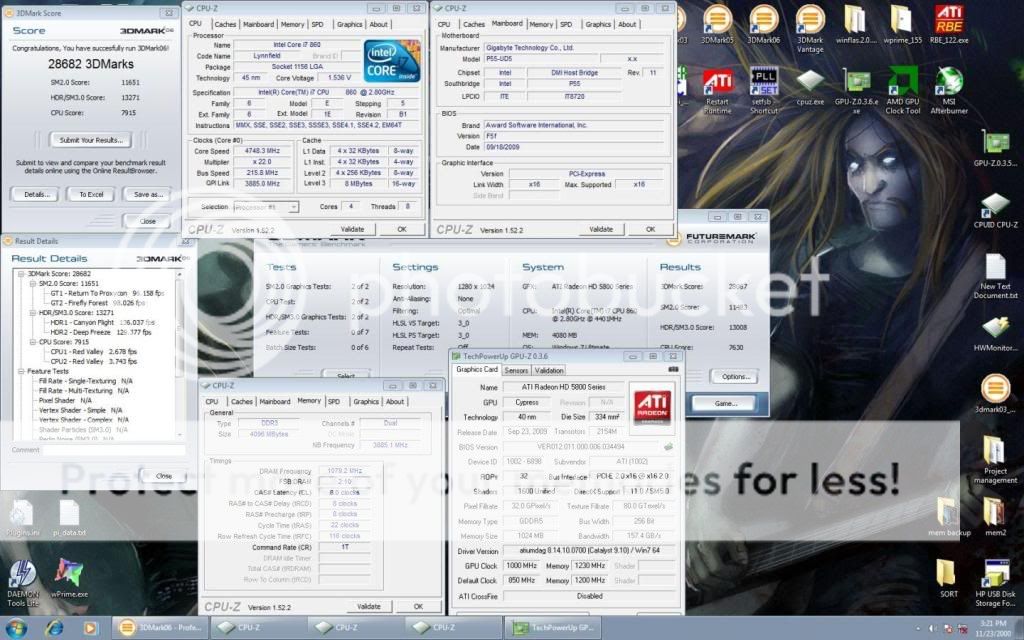Viewport: 1024px width, 640px height.
Task: Select the HP USB Disk Storage Format icon
Action: pos(995,583)
